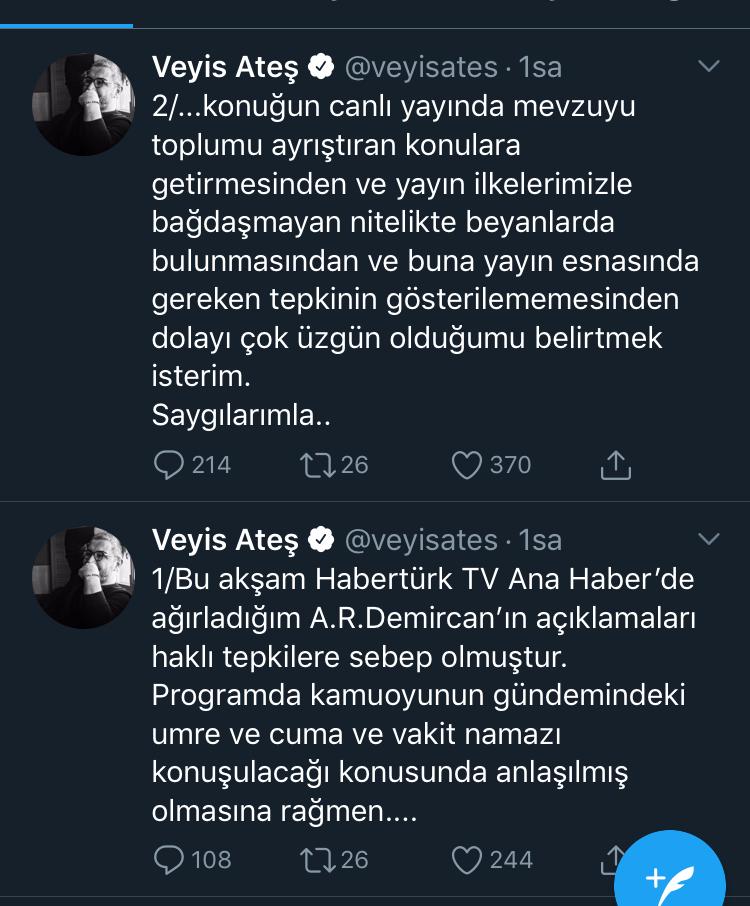The width and height of the screenshot is (750, 906).
Task: Share the tweet ending "Saygılarımla.."
Action: [615, 465]
